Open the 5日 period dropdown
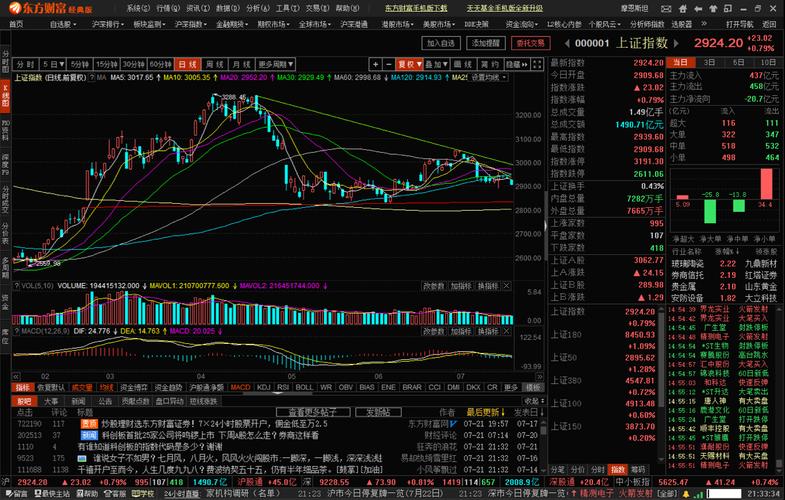This screenshot has height=500, width=785. tap(53, 64)
